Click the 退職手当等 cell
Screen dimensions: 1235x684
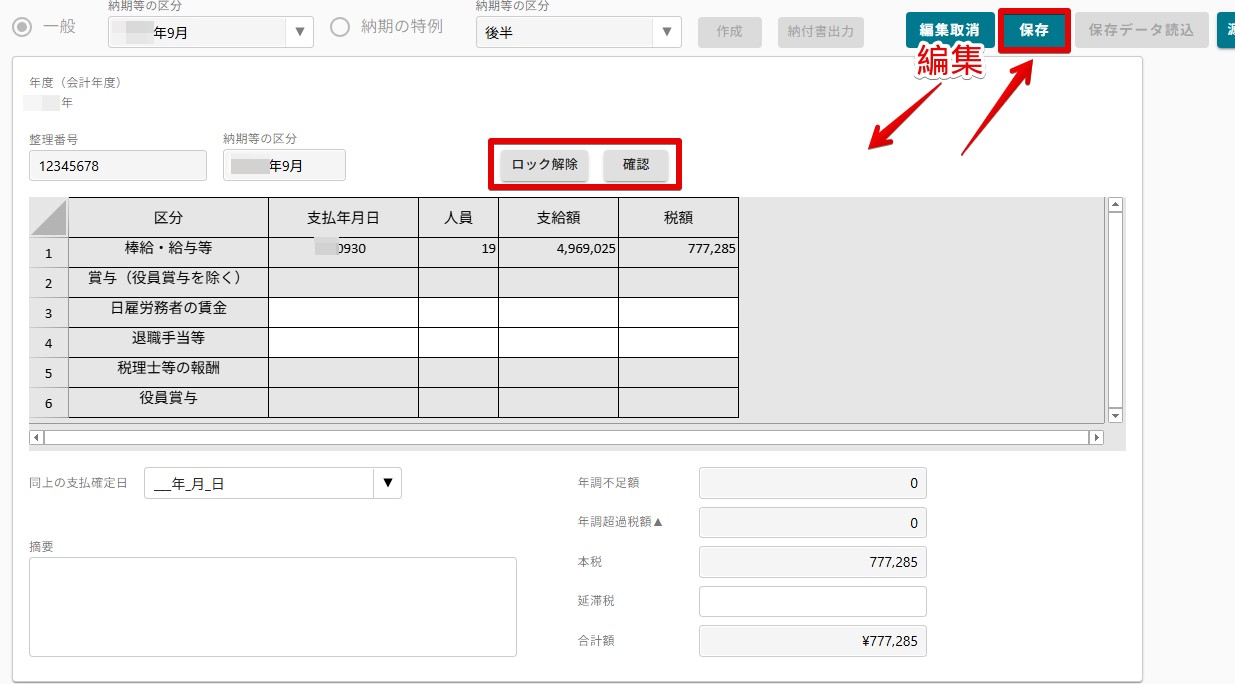[x=168, y=342]
